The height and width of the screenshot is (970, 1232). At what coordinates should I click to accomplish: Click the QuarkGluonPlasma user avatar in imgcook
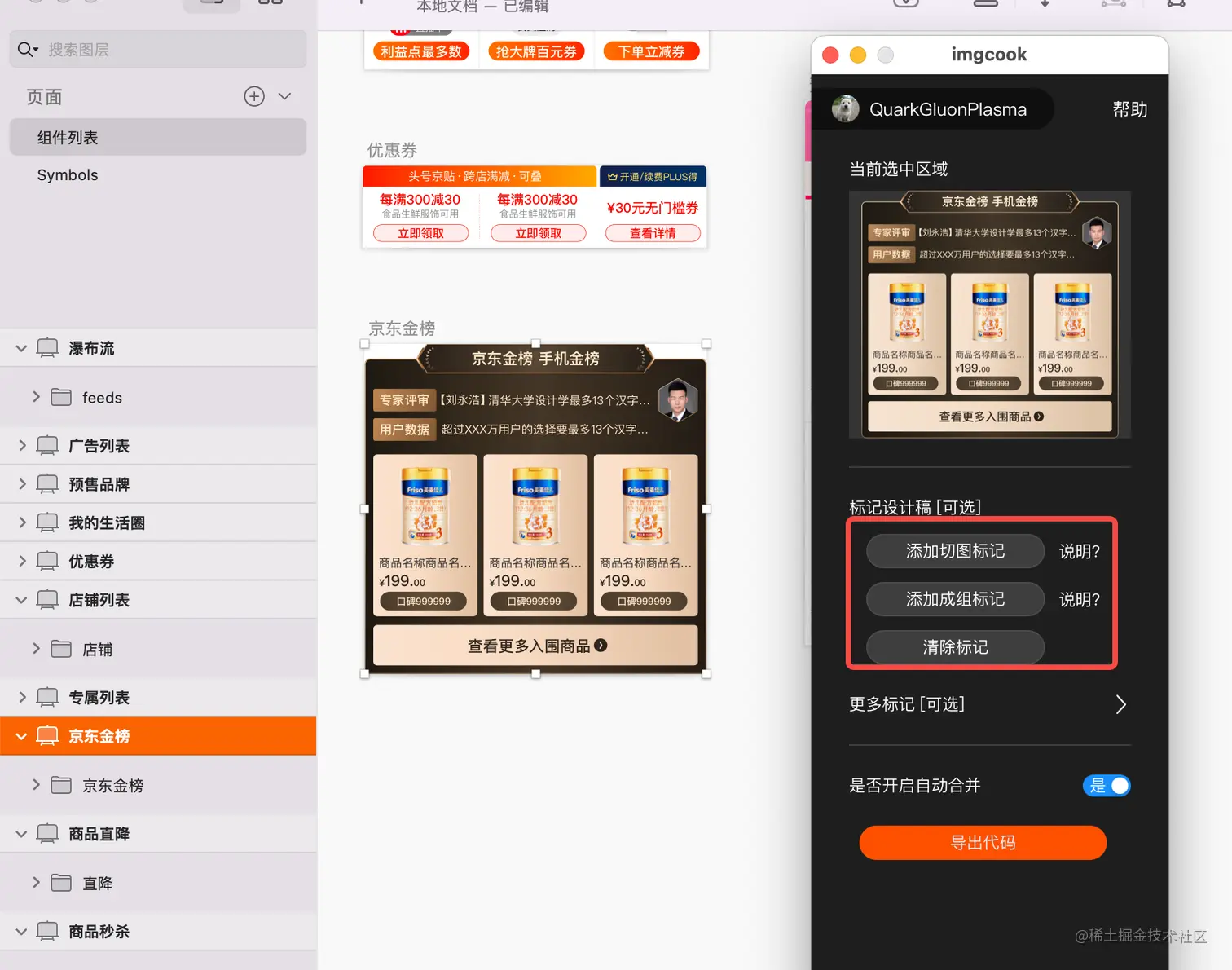[x=846, y=108]
